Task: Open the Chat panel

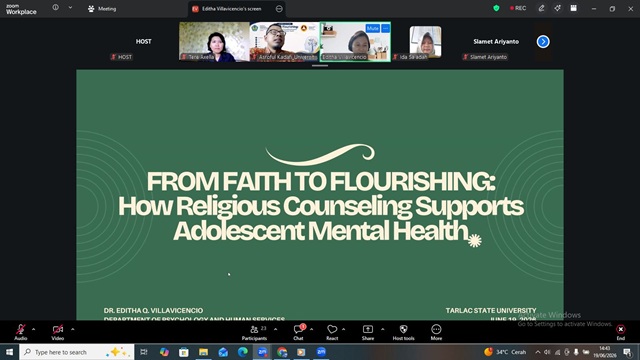Action: pos(298,332)
